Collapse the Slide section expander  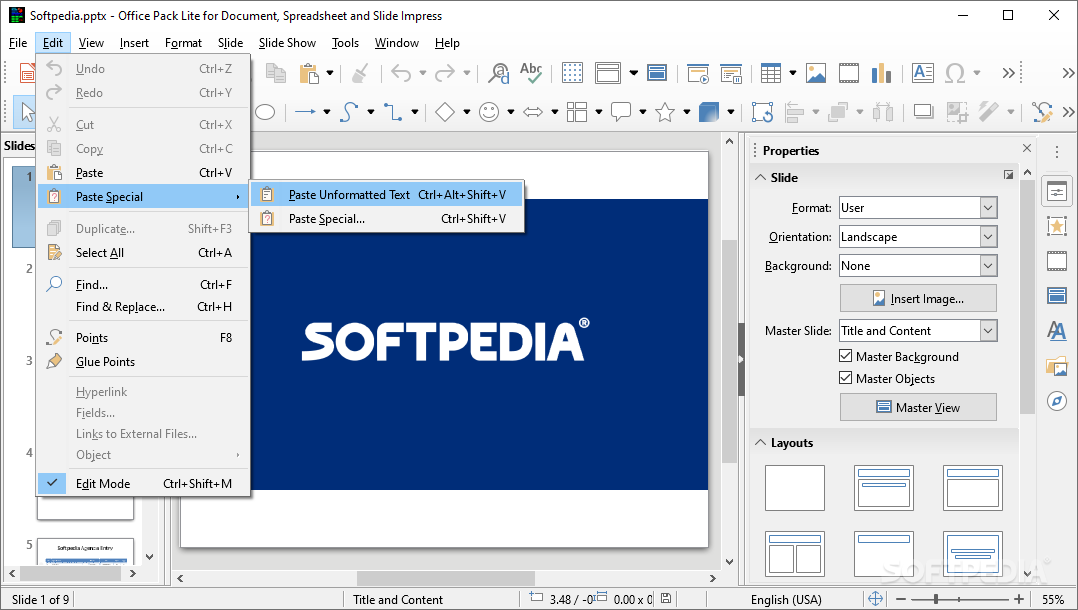click(760, 177)
